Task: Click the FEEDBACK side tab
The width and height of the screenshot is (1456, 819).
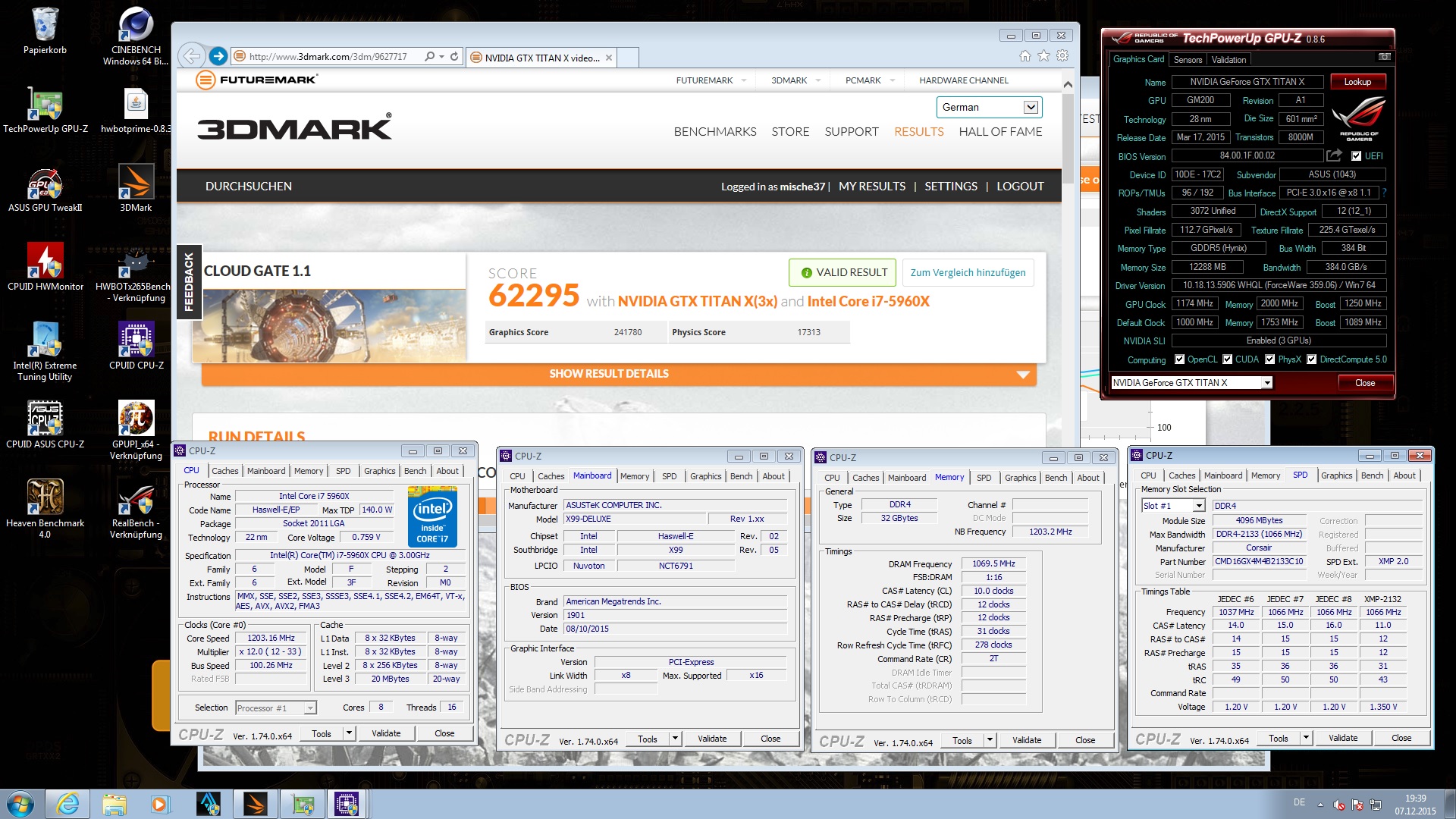Action: coord(188,282)
